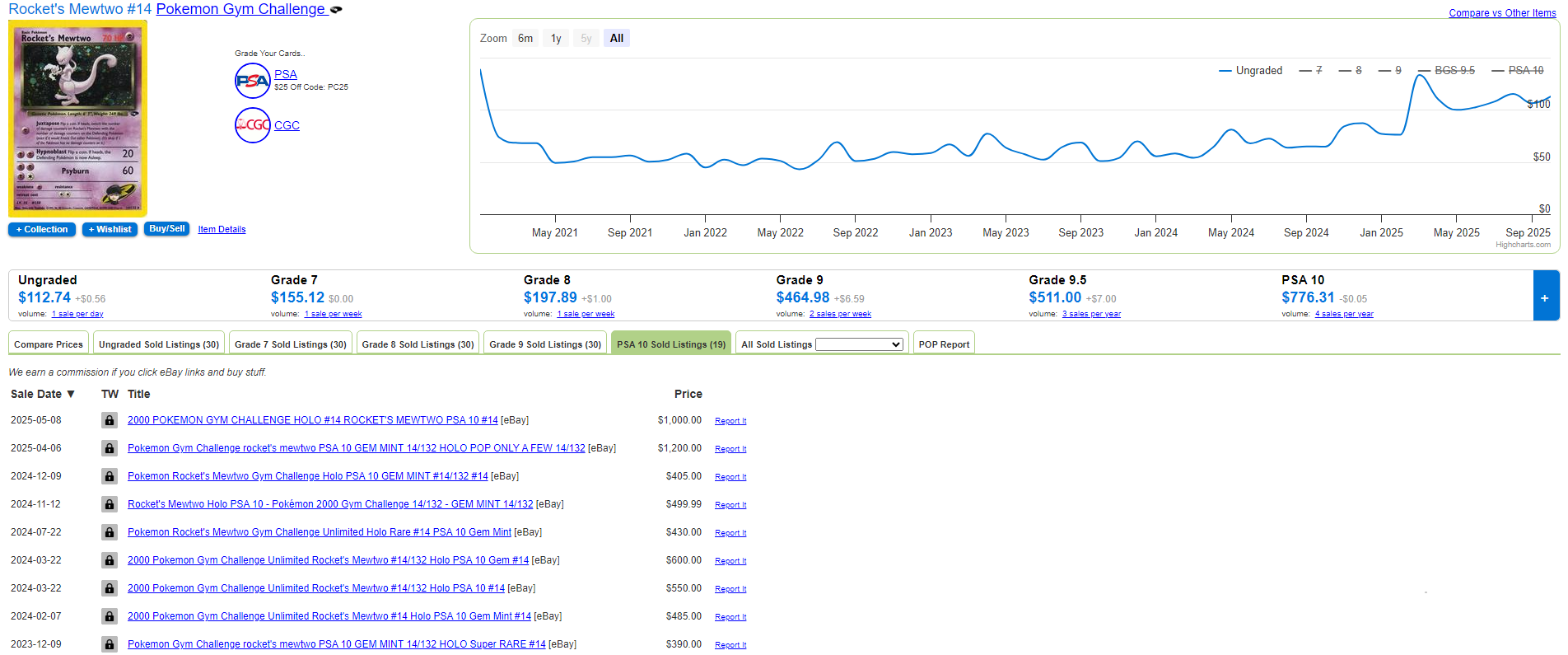
Task: Report the $405.00 sale listing
Action: coord(730,477)
